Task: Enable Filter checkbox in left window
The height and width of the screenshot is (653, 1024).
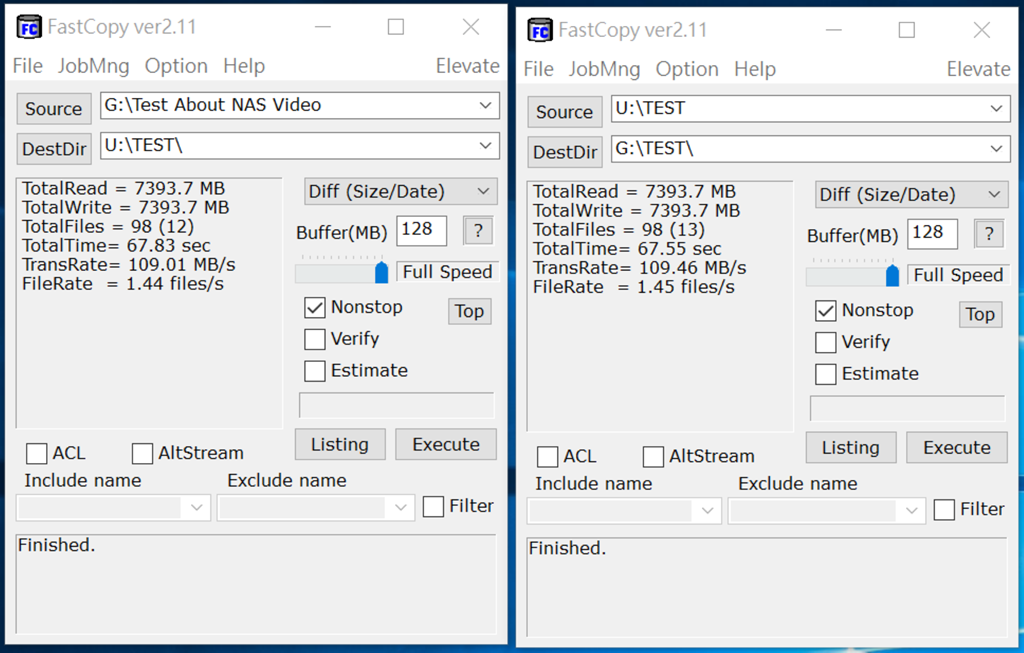Action: [x=434, y=507]
